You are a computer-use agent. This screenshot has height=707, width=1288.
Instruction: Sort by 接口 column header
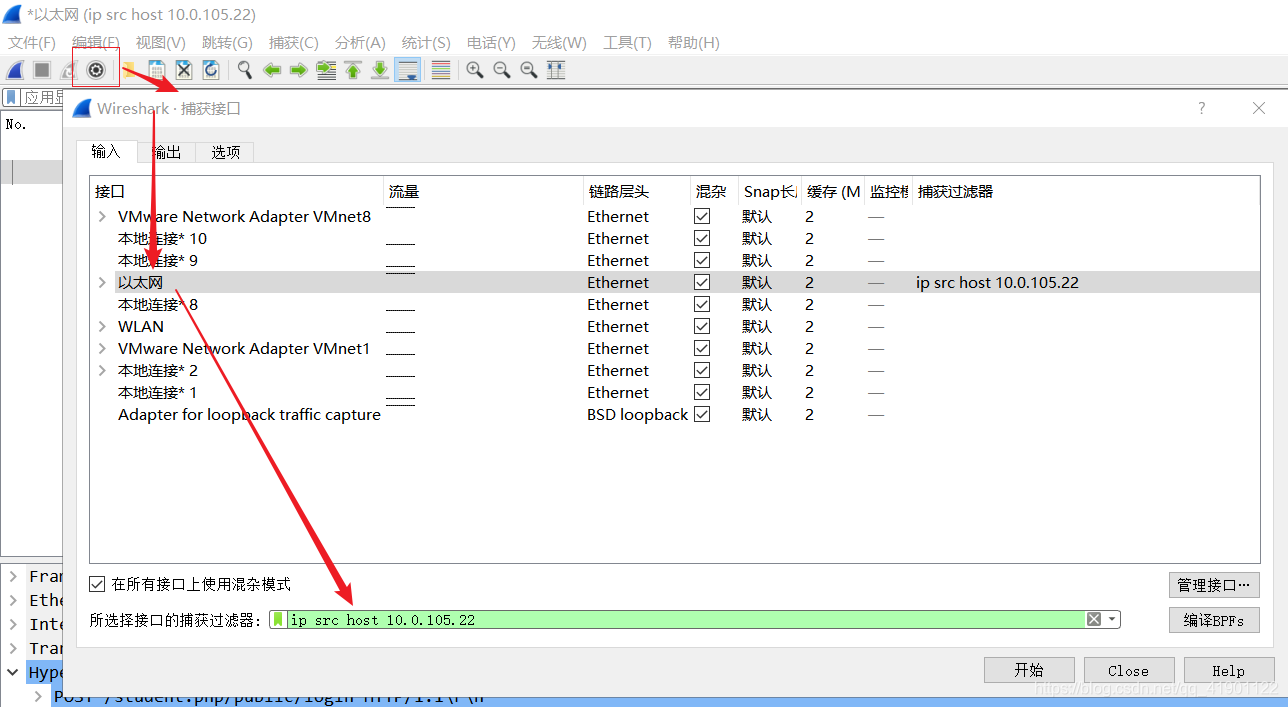point(237,192)
